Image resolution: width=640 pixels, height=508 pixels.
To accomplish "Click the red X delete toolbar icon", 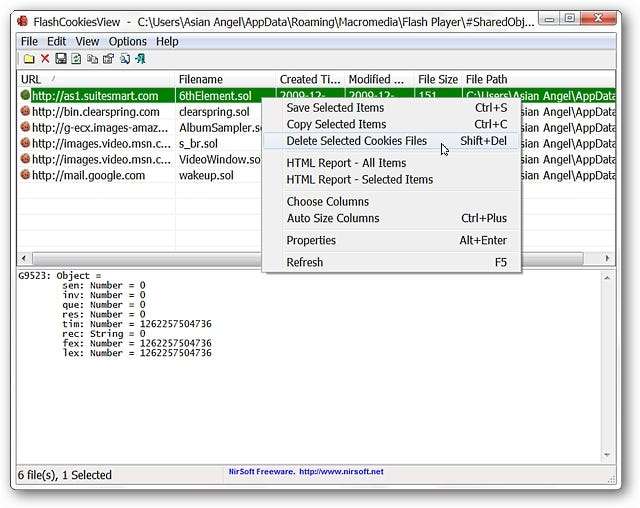I will pyautogui.click(x=44, y=59).
